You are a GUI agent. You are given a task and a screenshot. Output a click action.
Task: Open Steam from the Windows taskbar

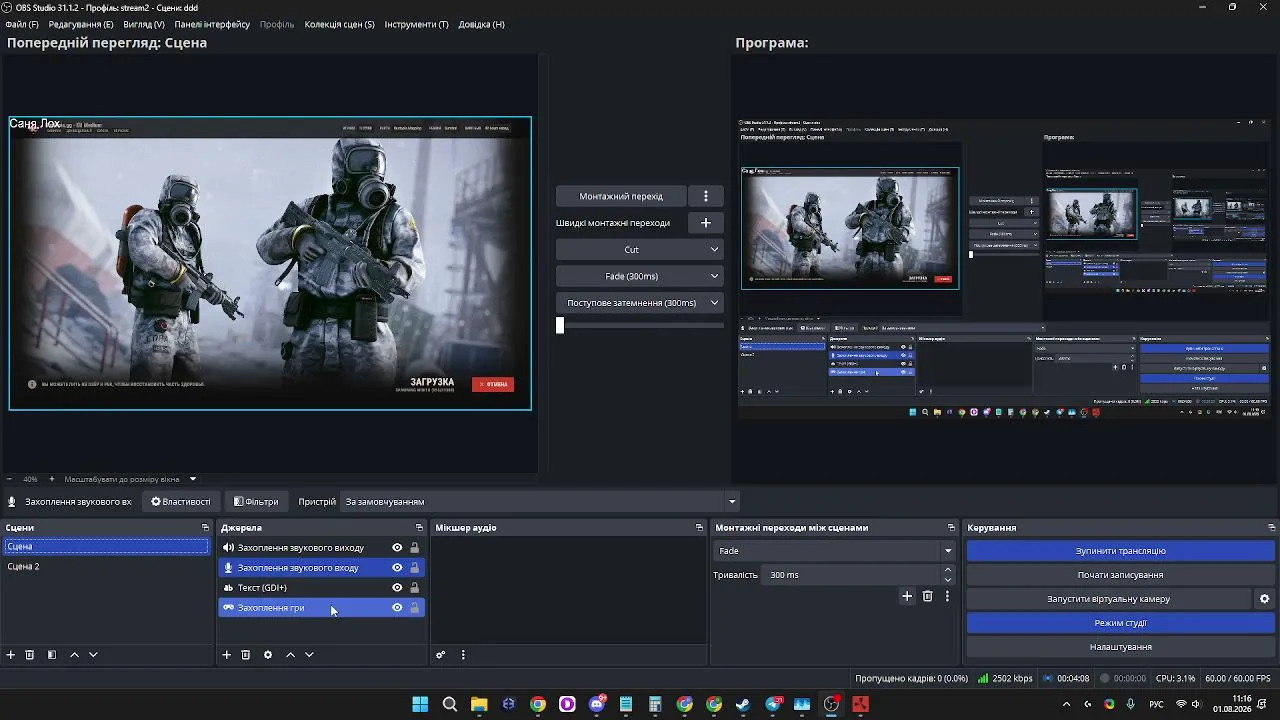coord(743,704)
